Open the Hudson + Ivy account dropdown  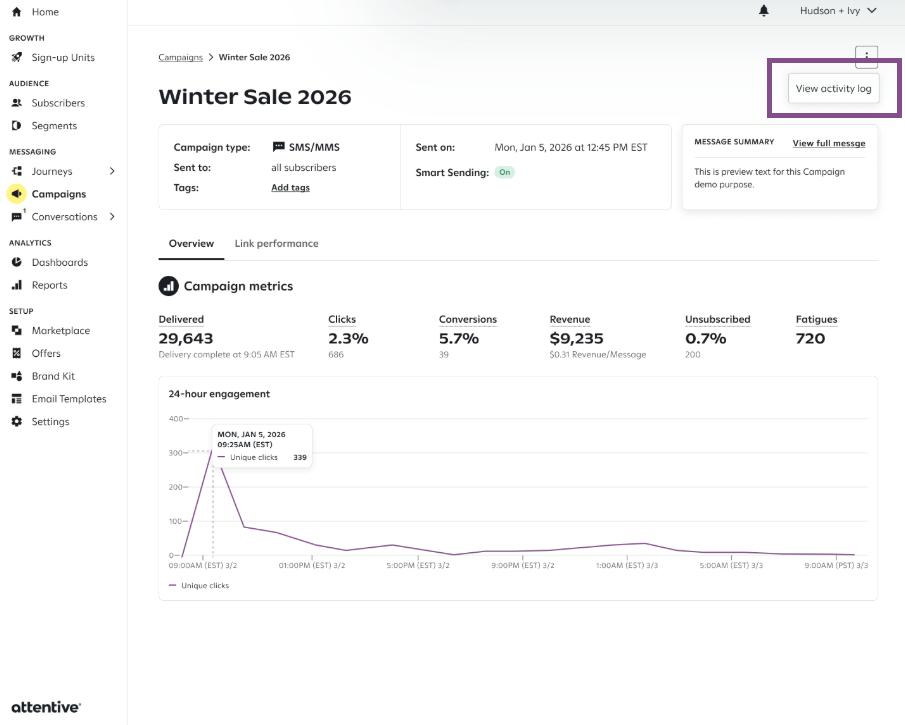pyautogui.click(x=838, y=11)
